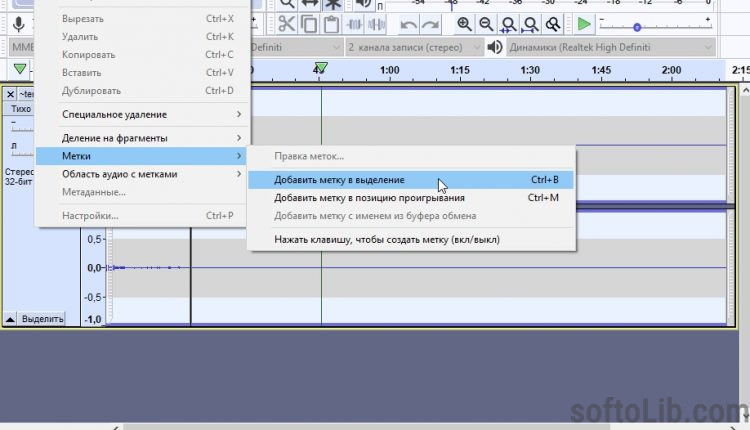Click the horizontal scrollbar at bottom
This screenshot has height=430, width=750.
click(x=366, y=427)
